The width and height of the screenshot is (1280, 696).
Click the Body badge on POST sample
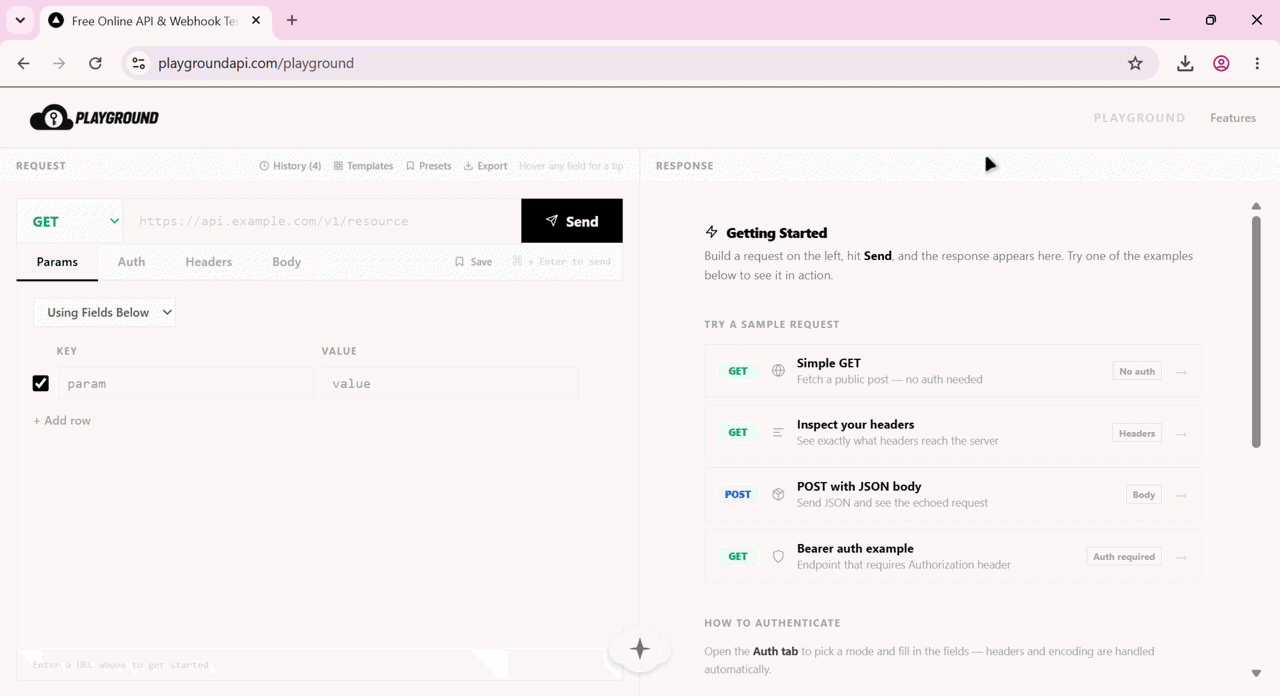(x=1144, y=495)
